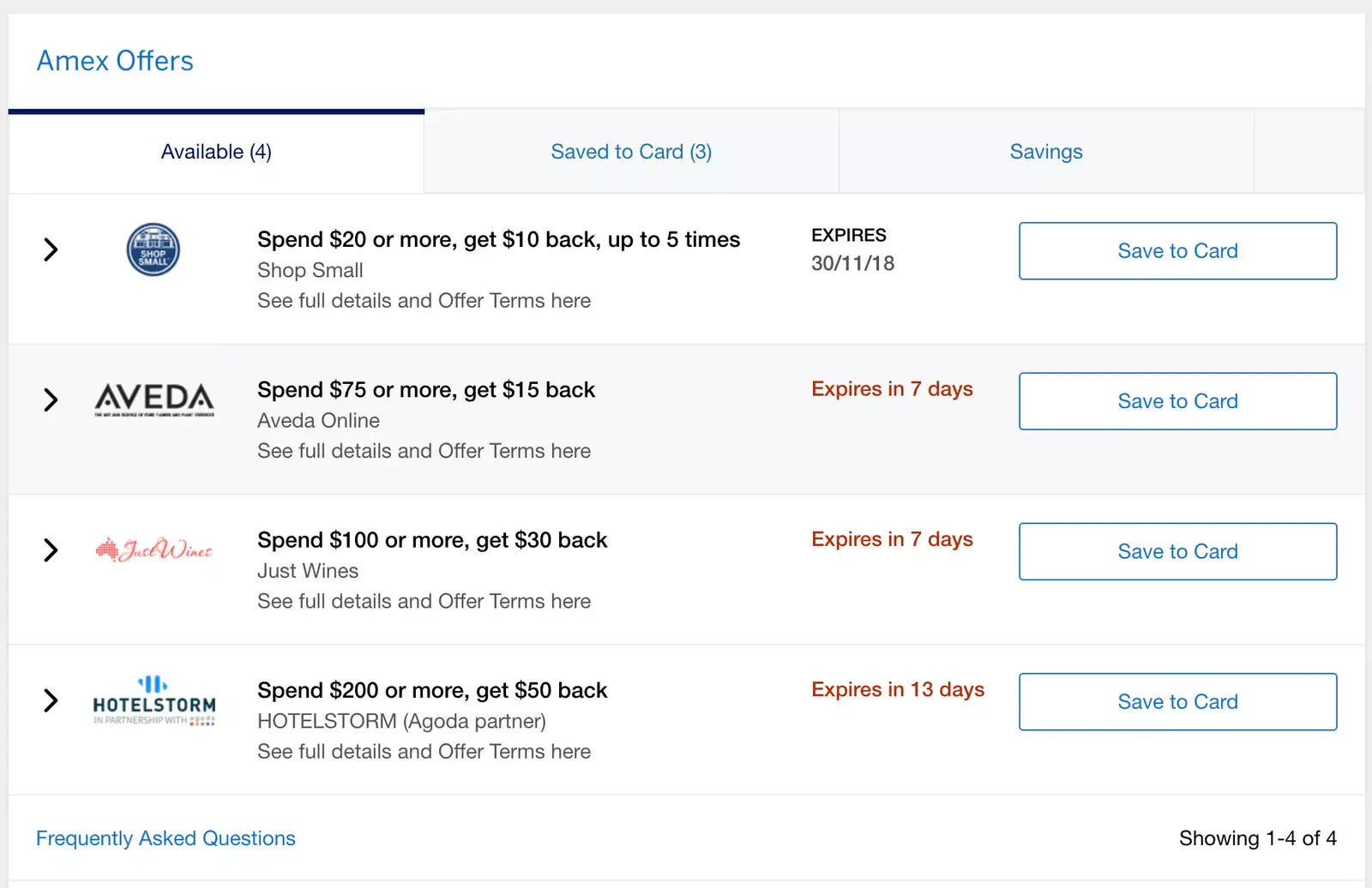Switch to Saved to Card tab
This screenshot has width=1372, height=888.
point(631,152)
